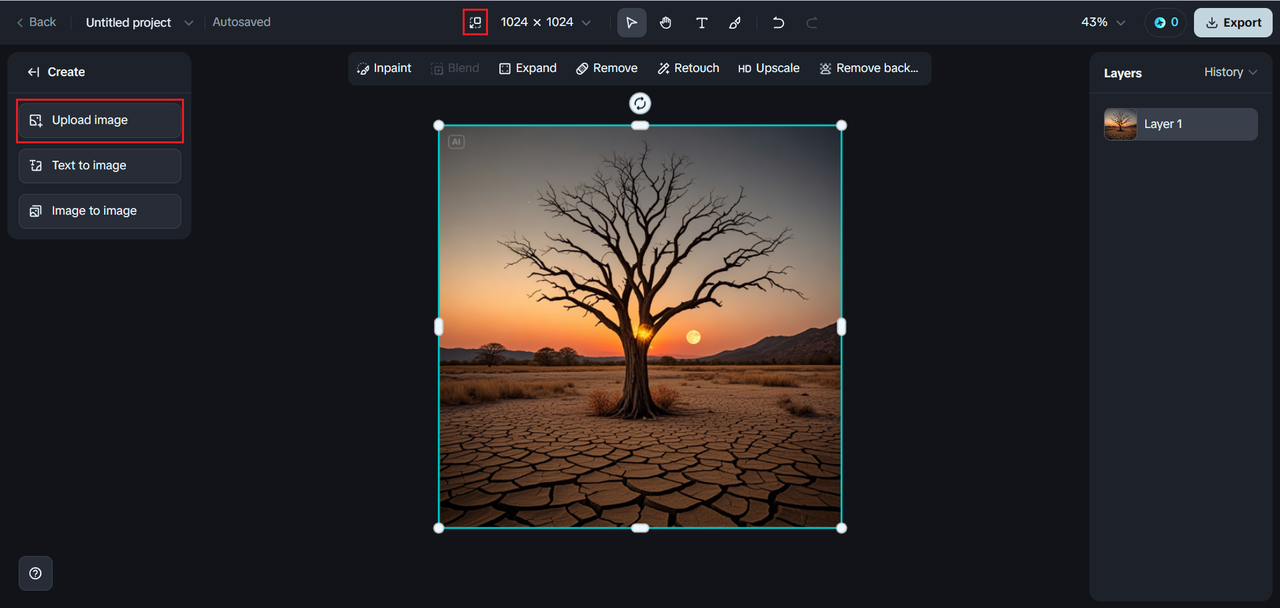Viewport: 1280px width, 608px height.
Task: Open the Untitled project name dropdown
Action: point(189,23)
